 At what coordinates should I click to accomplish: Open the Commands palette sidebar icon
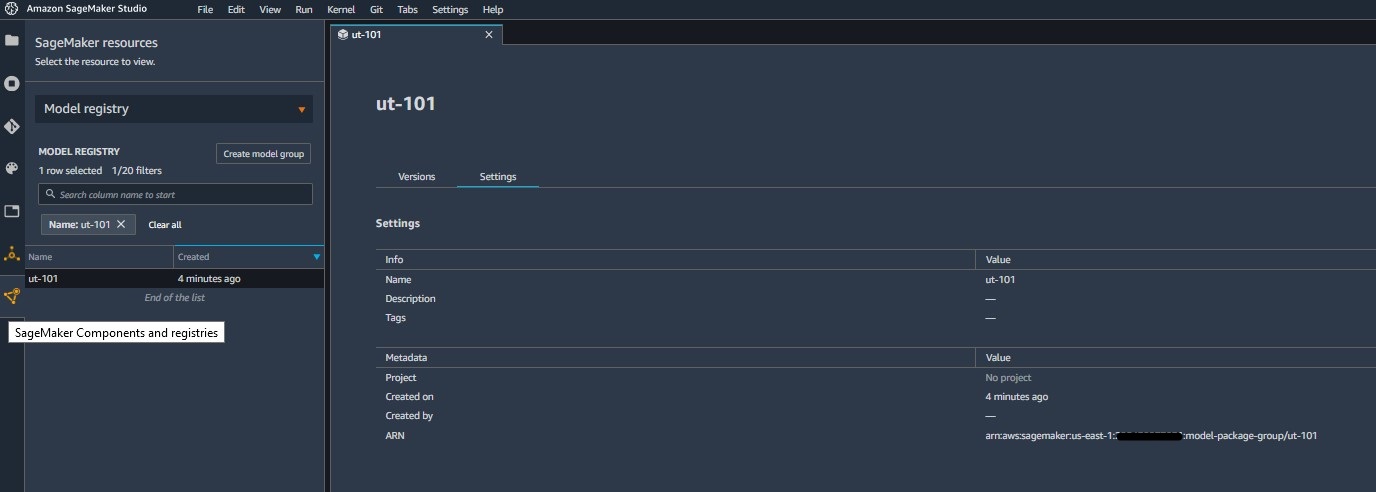[12, 169]
